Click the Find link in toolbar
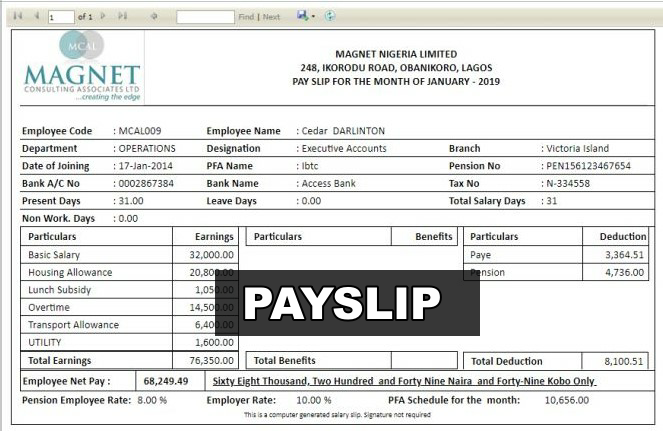 pos(246,17)
